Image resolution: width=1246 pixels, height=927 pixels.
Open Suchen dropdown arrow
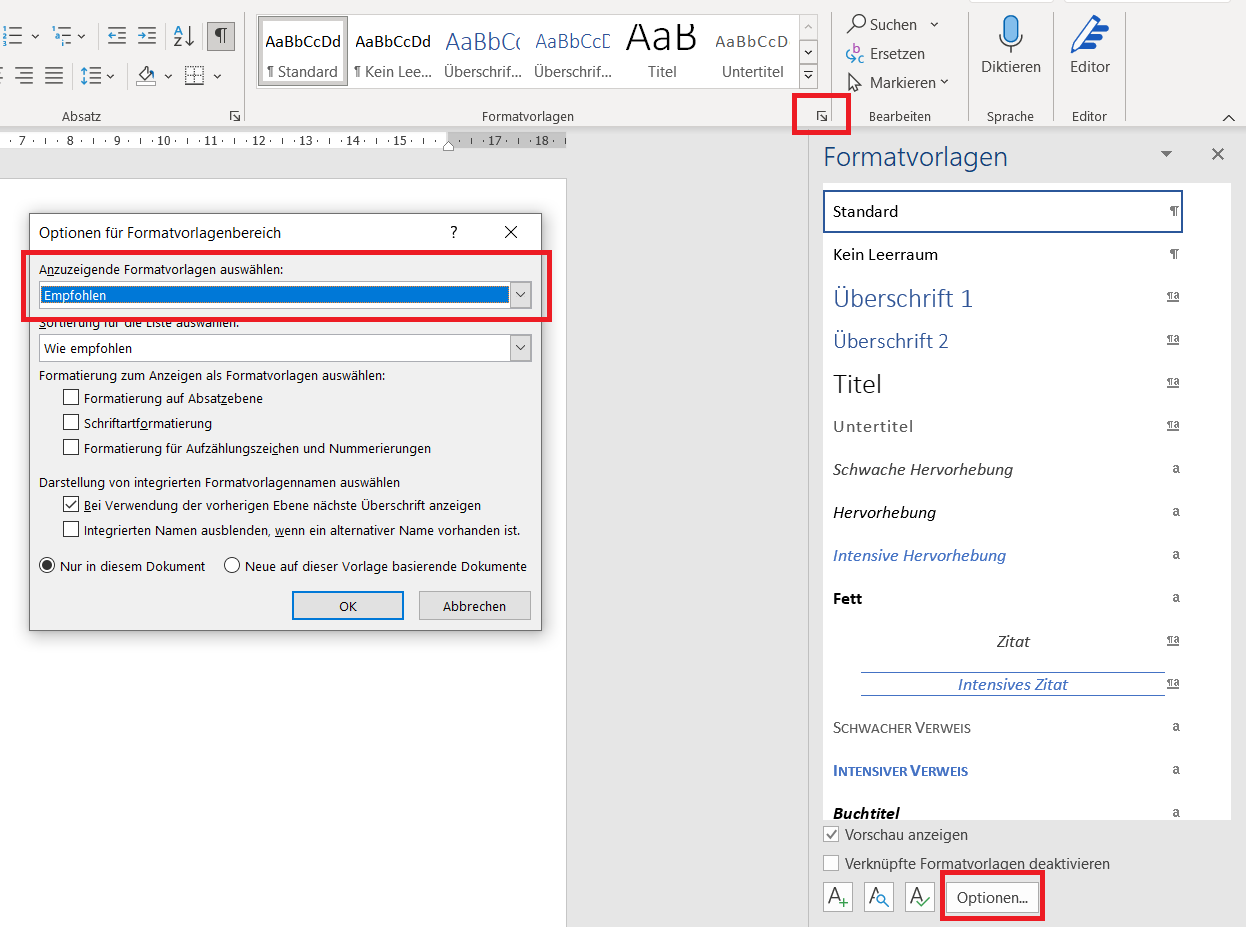coord(934,24)
